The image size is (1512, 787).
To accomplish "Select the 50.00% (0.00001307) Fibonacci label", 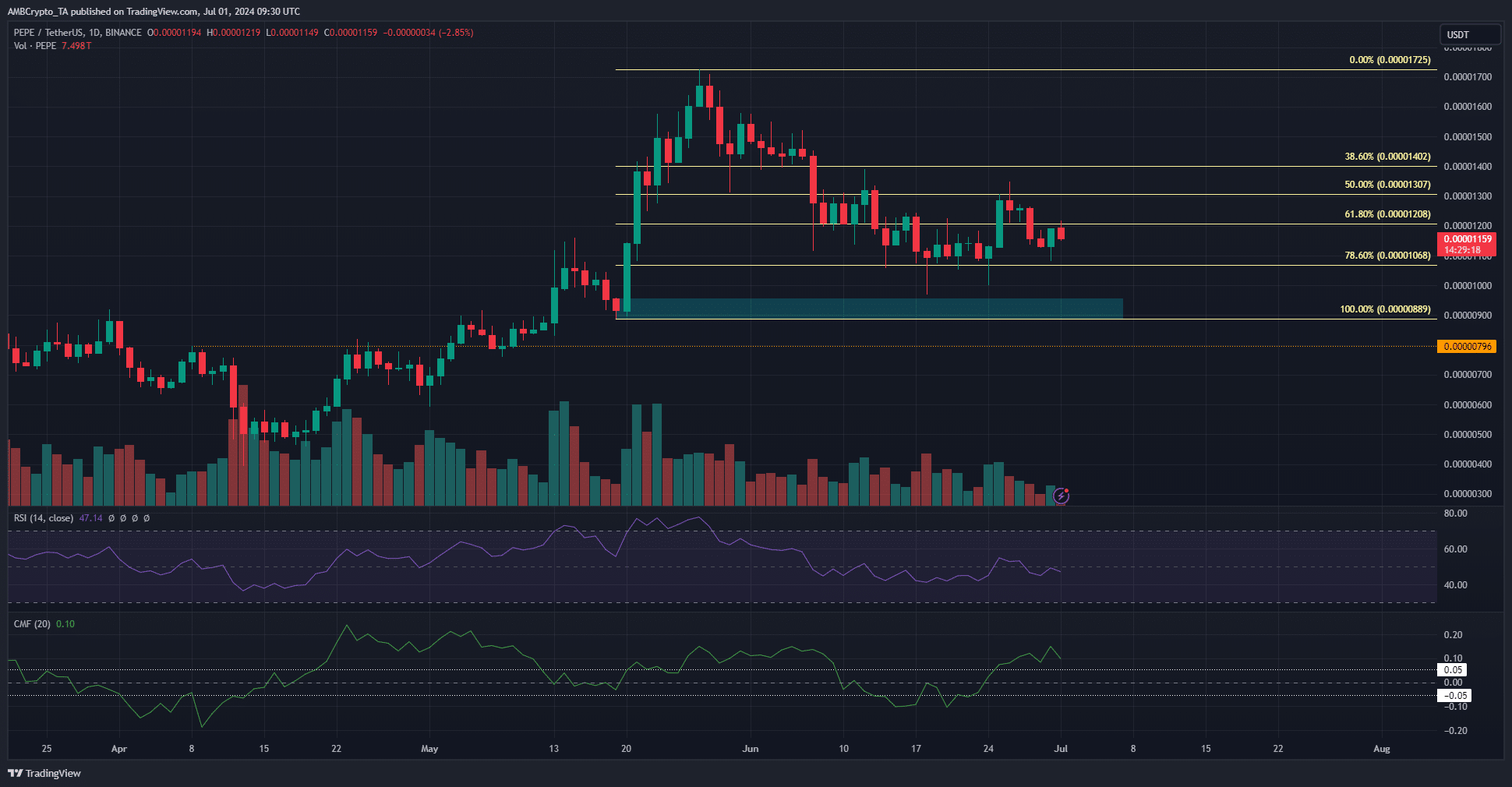I will pyautogui.click(x=1387, y=185).
